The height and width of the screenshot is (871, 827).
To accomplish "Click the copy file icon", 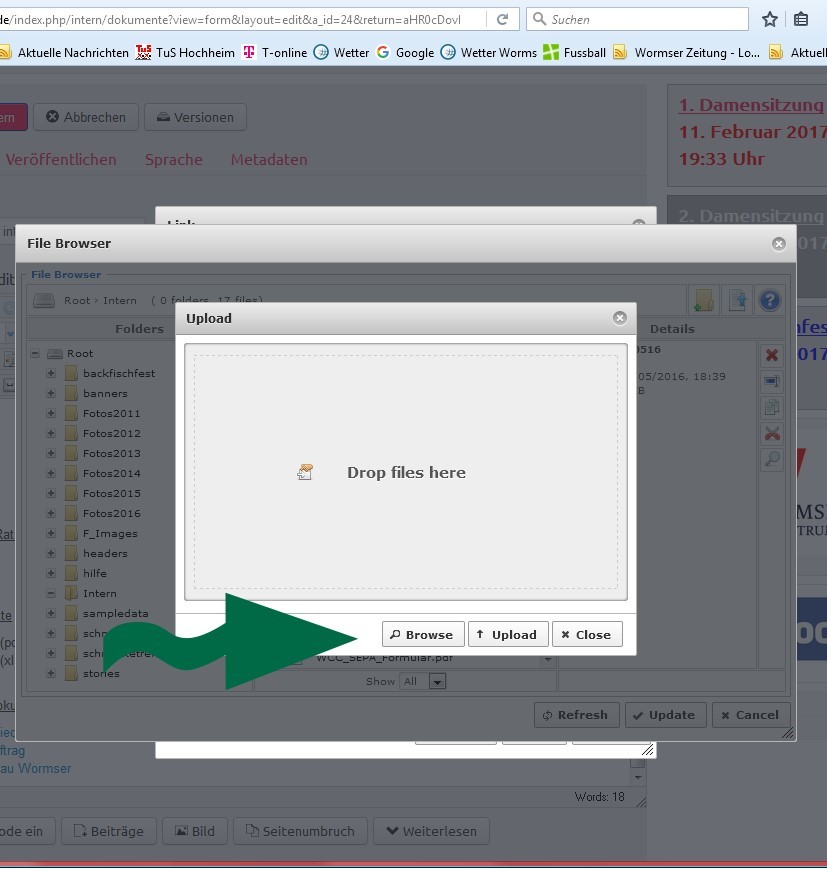I will click(772, 407).
